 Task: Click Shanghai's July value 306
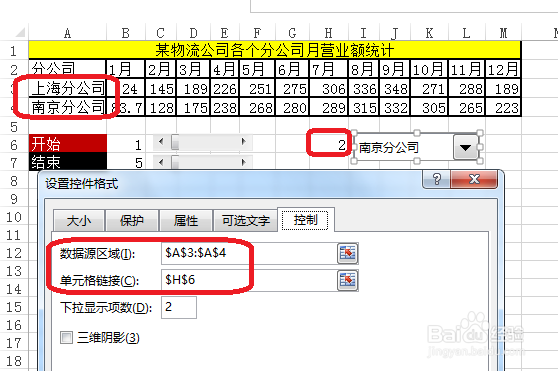(328, 88)
